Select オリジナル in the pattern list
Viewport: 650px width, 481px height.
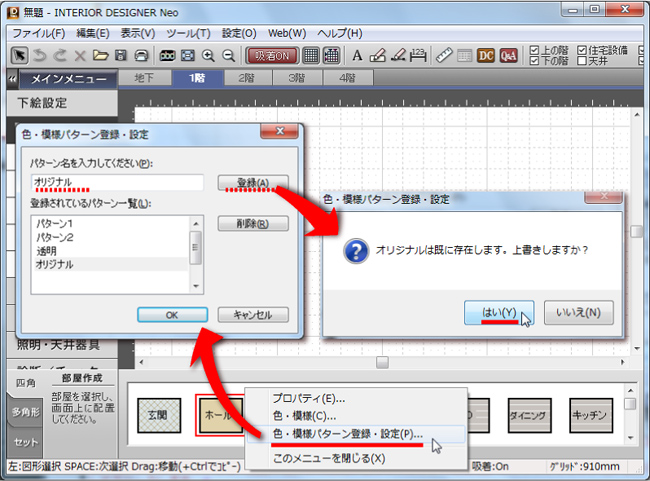pyautogui.click(x=111, y=265)
